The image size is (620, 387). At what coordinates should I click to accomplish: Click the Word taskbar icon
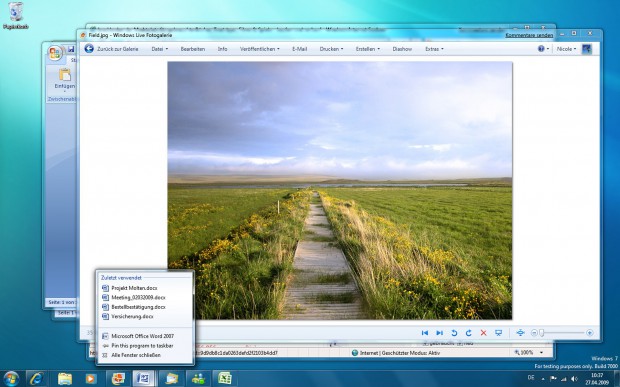pyautogui.click(x=143, y=379)
